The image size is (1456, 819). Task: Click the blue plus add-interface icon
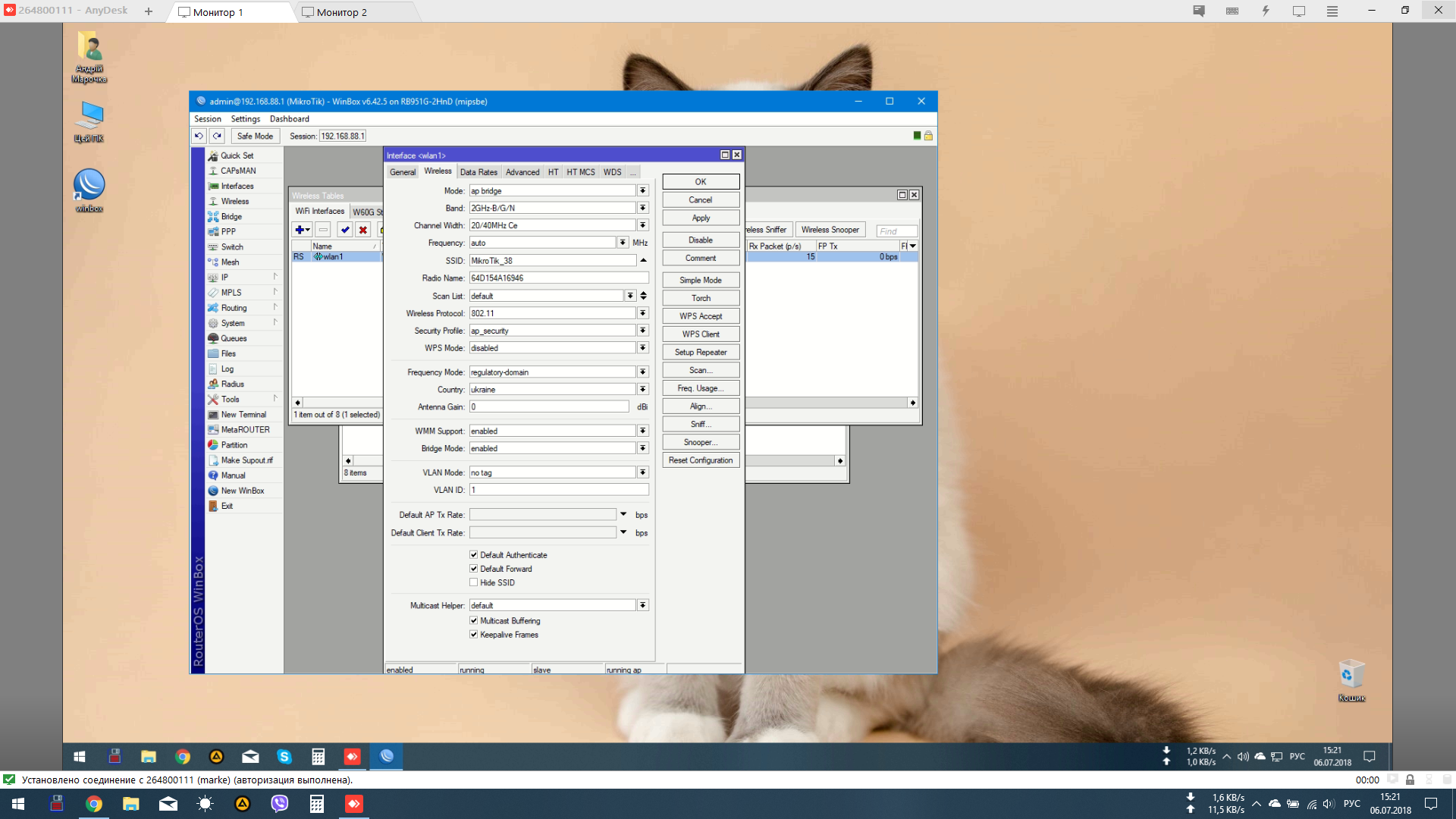[302, 230]
